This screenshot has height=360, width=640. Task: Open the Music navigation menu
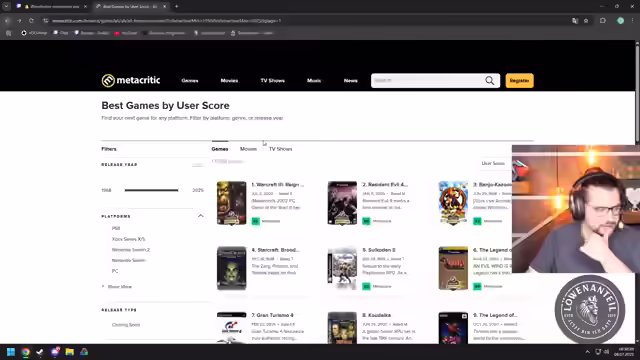(314, 81)
